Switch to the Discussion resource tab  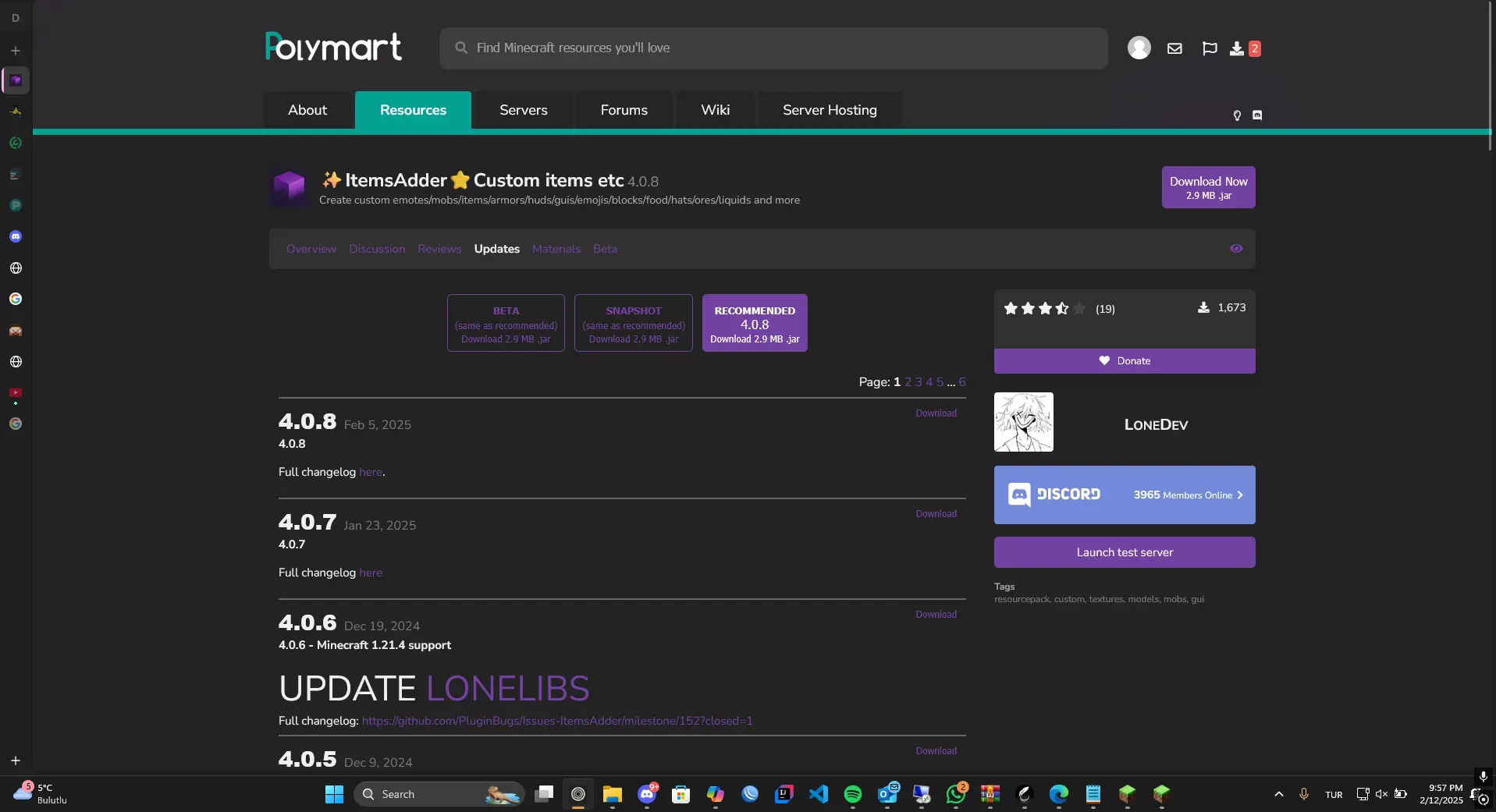pos(377,249)
